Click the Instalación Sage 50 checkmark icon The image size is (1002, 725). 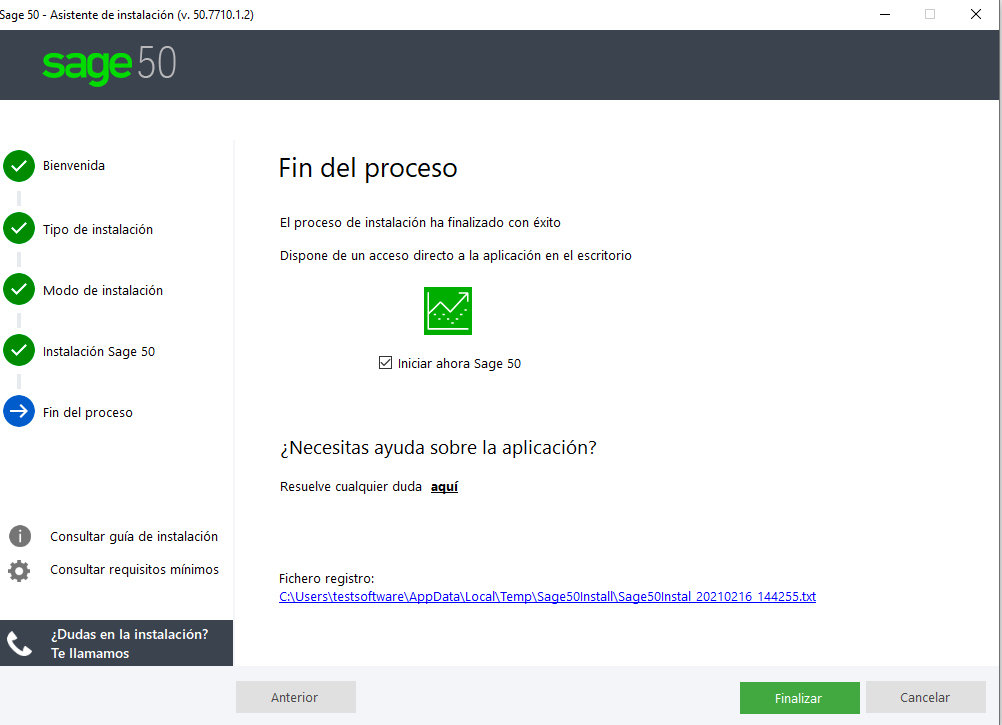point(19,350)
